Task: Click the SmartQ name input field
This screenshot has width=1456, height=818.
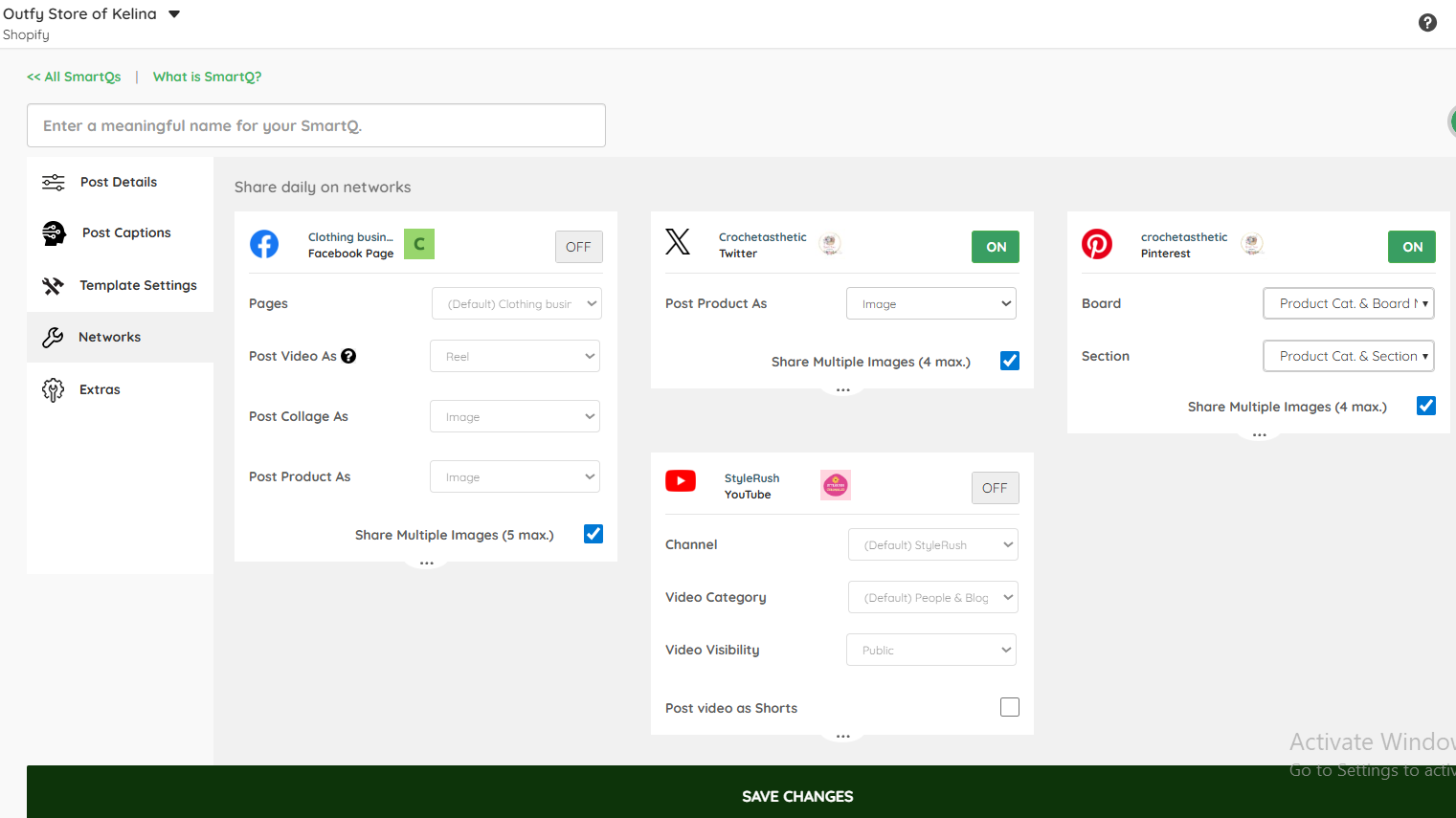Action: tap(316, 125)
